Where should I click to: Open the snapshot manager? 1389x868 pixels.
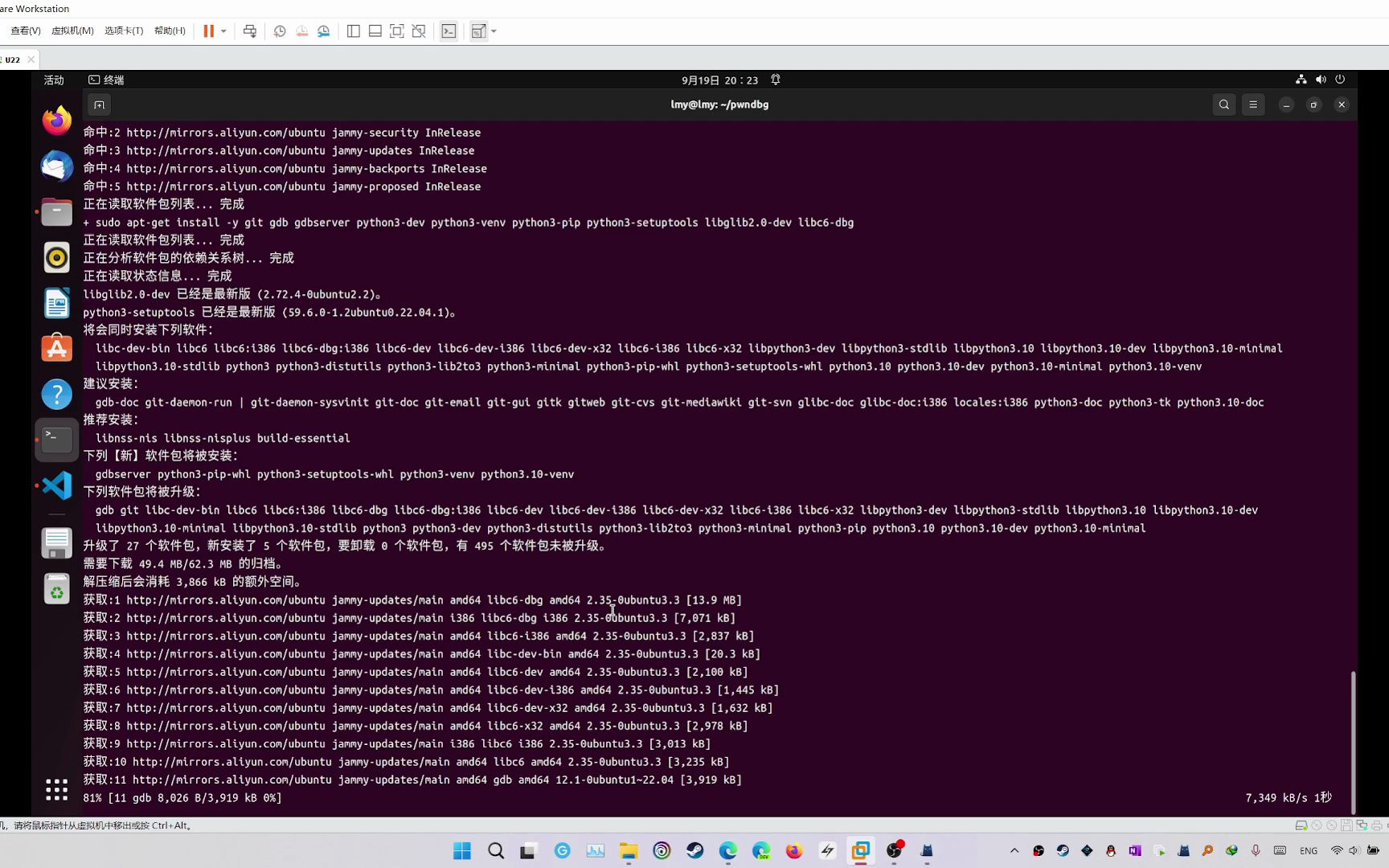324,31
